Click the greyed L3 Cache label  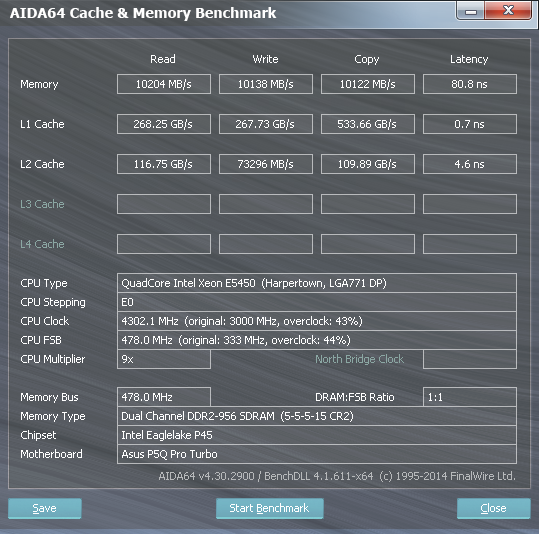click(x=42, y=204)
